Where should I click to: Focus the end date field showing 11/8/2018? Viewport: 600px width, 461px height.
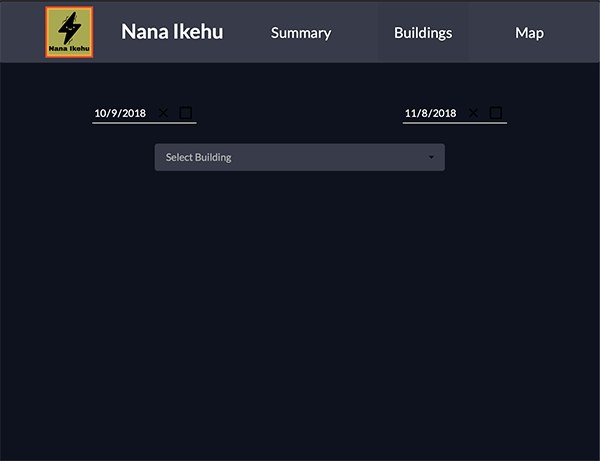pos(455,114)
